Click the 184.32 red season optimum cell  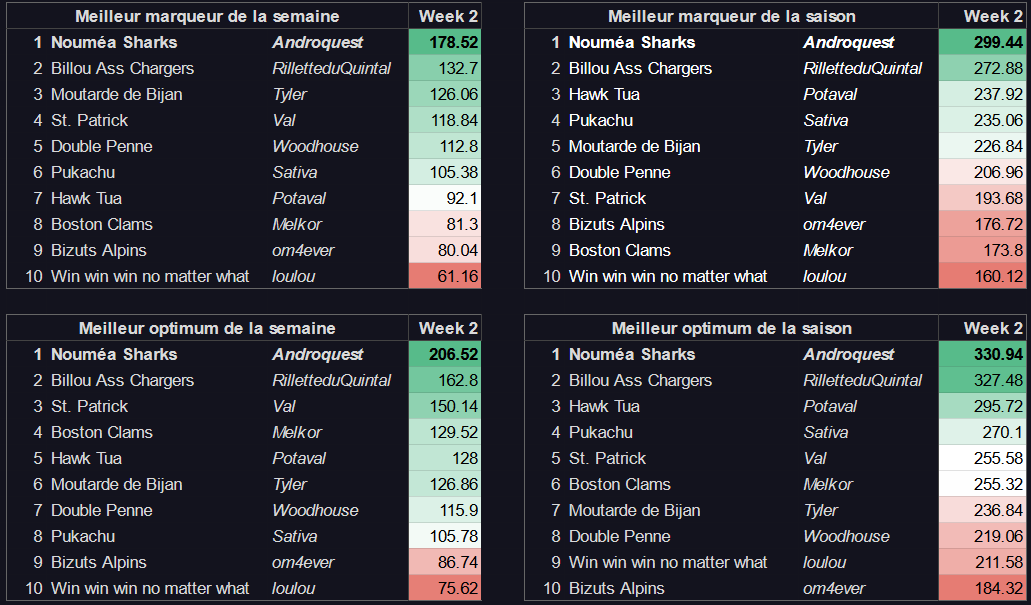[982, 589]
